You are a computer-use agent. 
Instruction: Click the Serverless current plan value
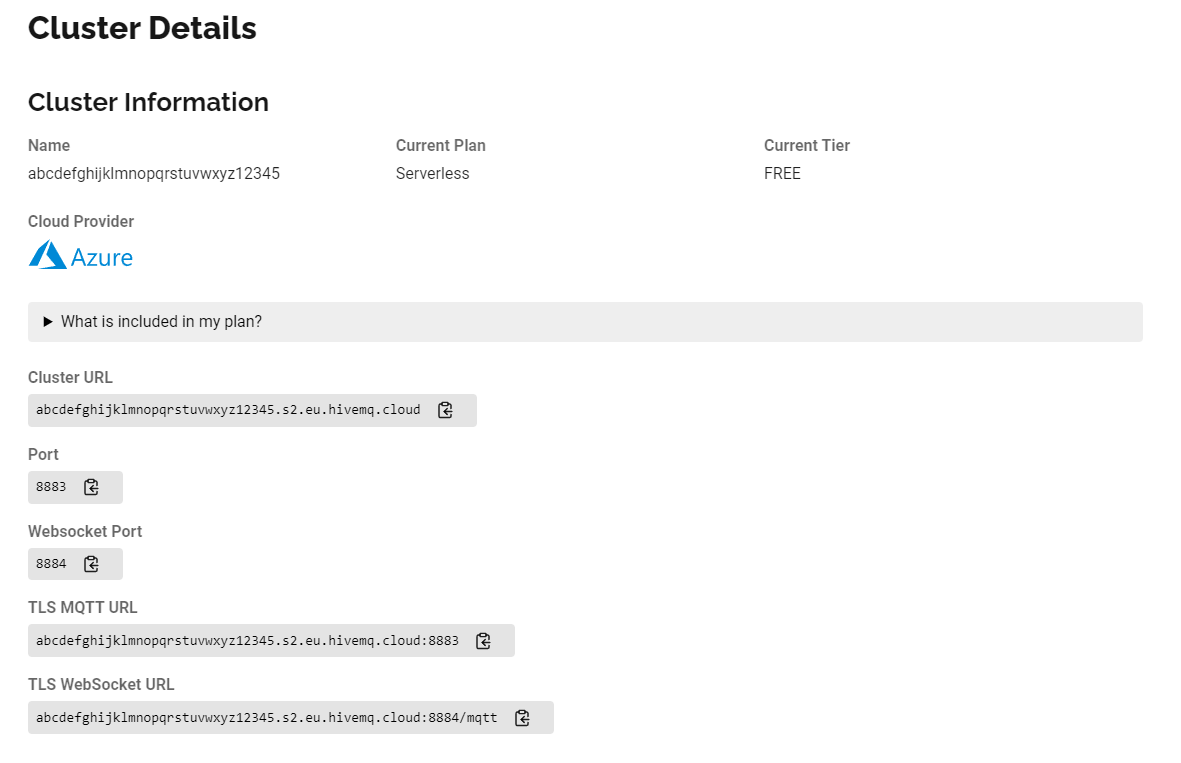432,174
